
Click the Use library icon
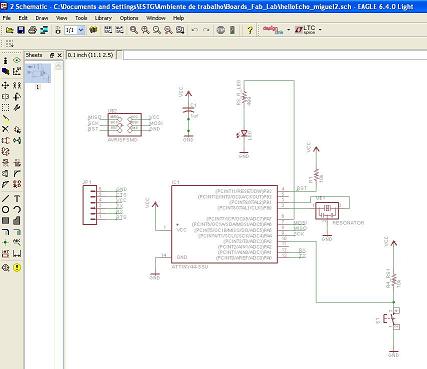coord(93,30)
